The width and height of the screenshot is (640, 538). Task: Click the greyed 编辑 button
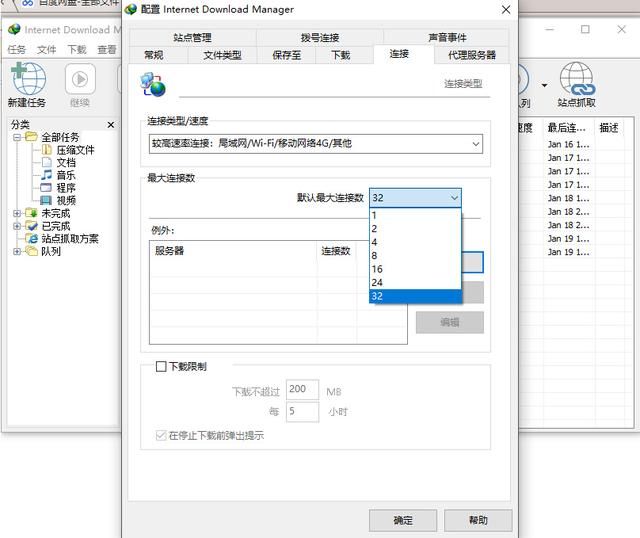point(450,322)
